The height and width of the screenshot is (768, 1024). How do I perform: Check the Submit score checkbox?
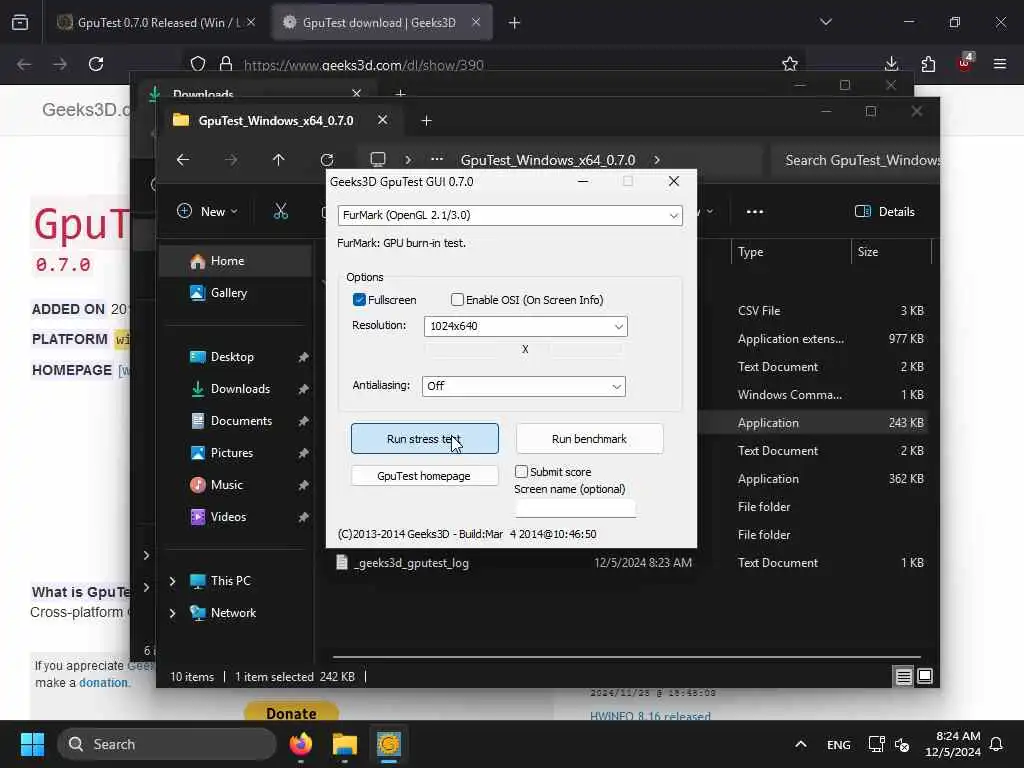[521, 472]
